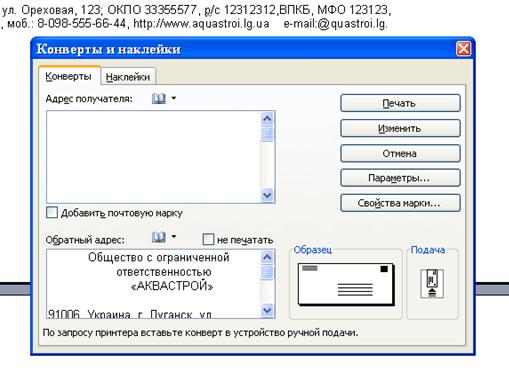This screenshot has height=383, width=509.
Task: Click return address scrollbar down arrow
Action: coord(267,311)
